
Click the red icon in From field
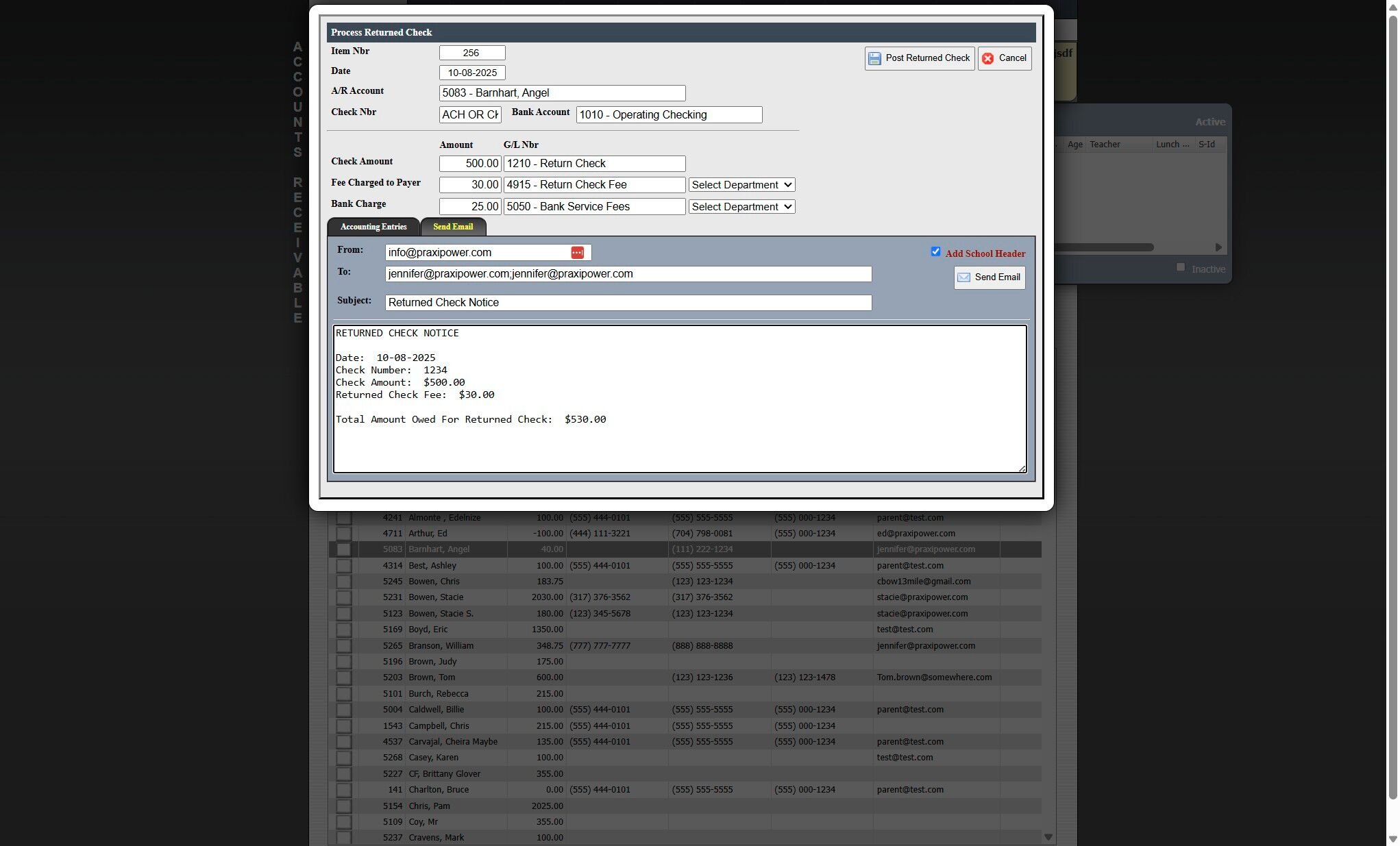(x=577, y=253)
